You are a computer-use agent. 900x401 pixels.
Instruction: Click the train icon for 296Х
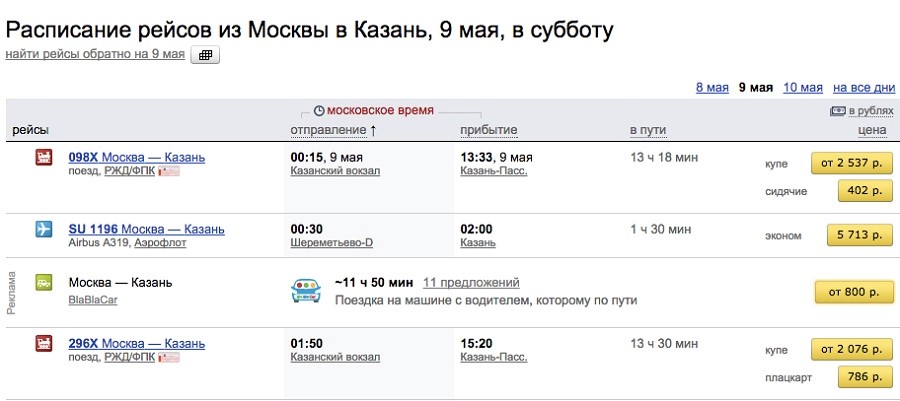pyautogui.click(x=43, y=345)
